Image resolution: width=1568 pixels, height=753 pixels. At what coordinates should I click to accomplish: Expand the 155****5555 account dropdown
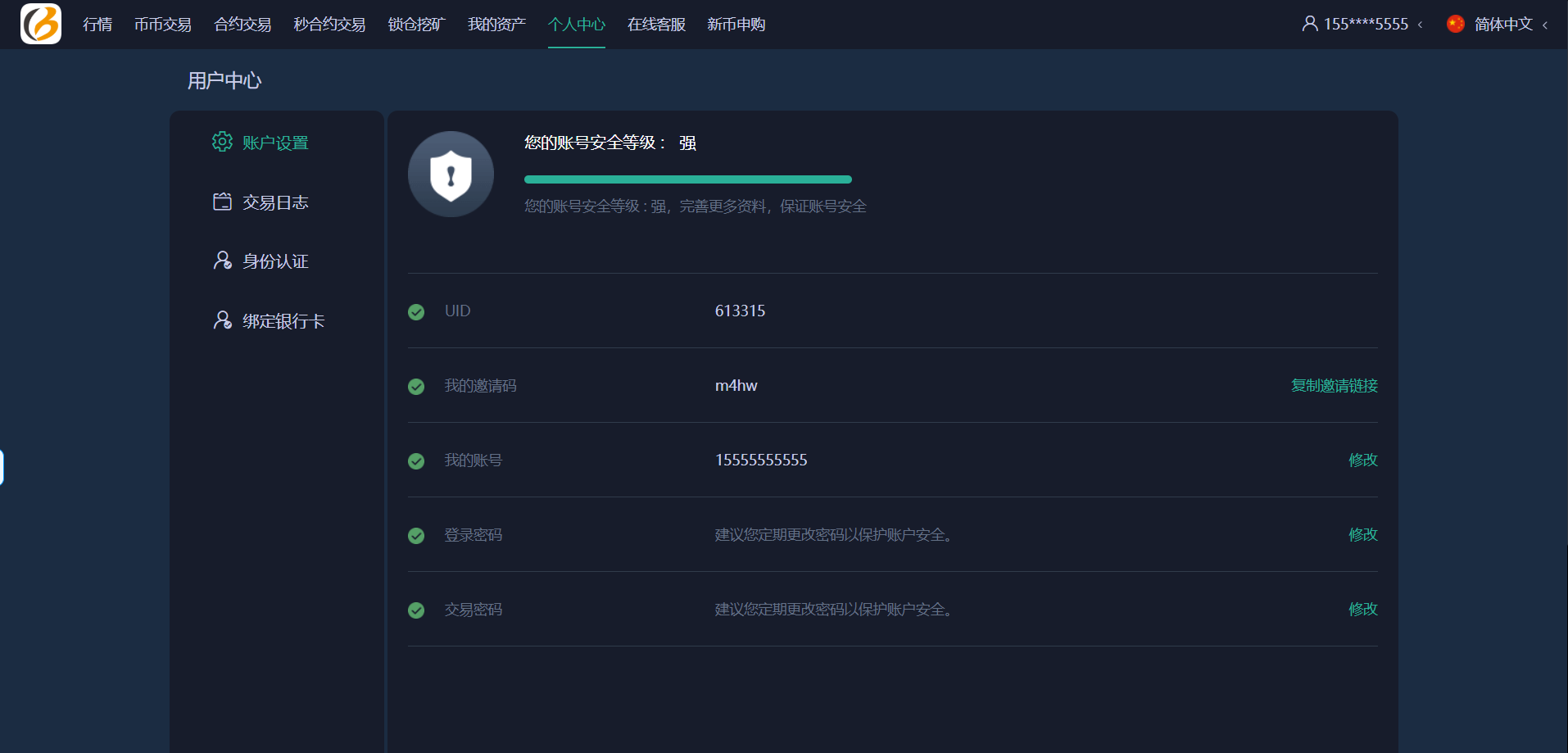click(1366, 25)
